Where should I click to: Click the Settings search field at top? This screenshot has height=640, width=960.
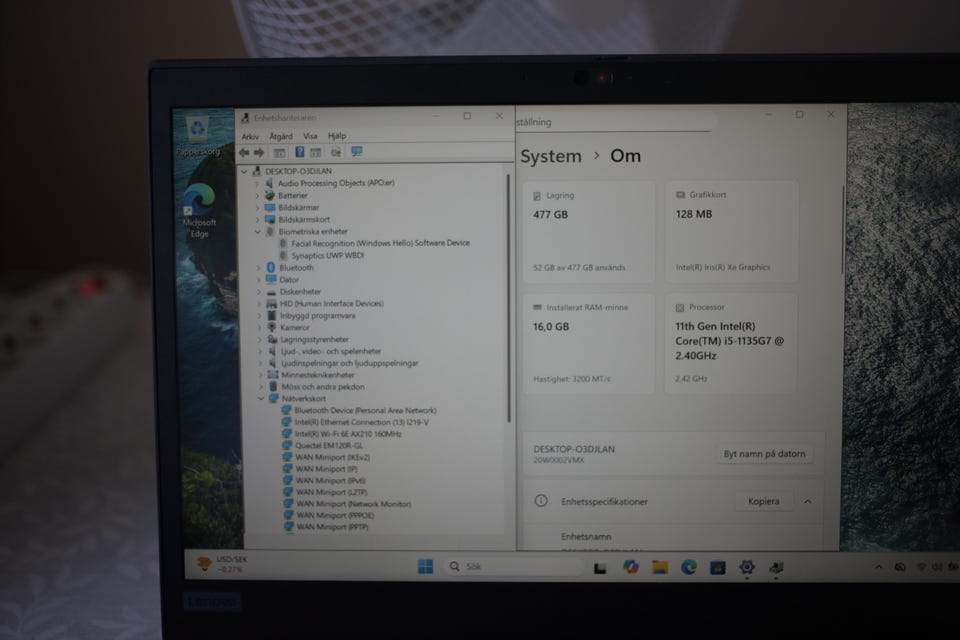coord(614,122)
